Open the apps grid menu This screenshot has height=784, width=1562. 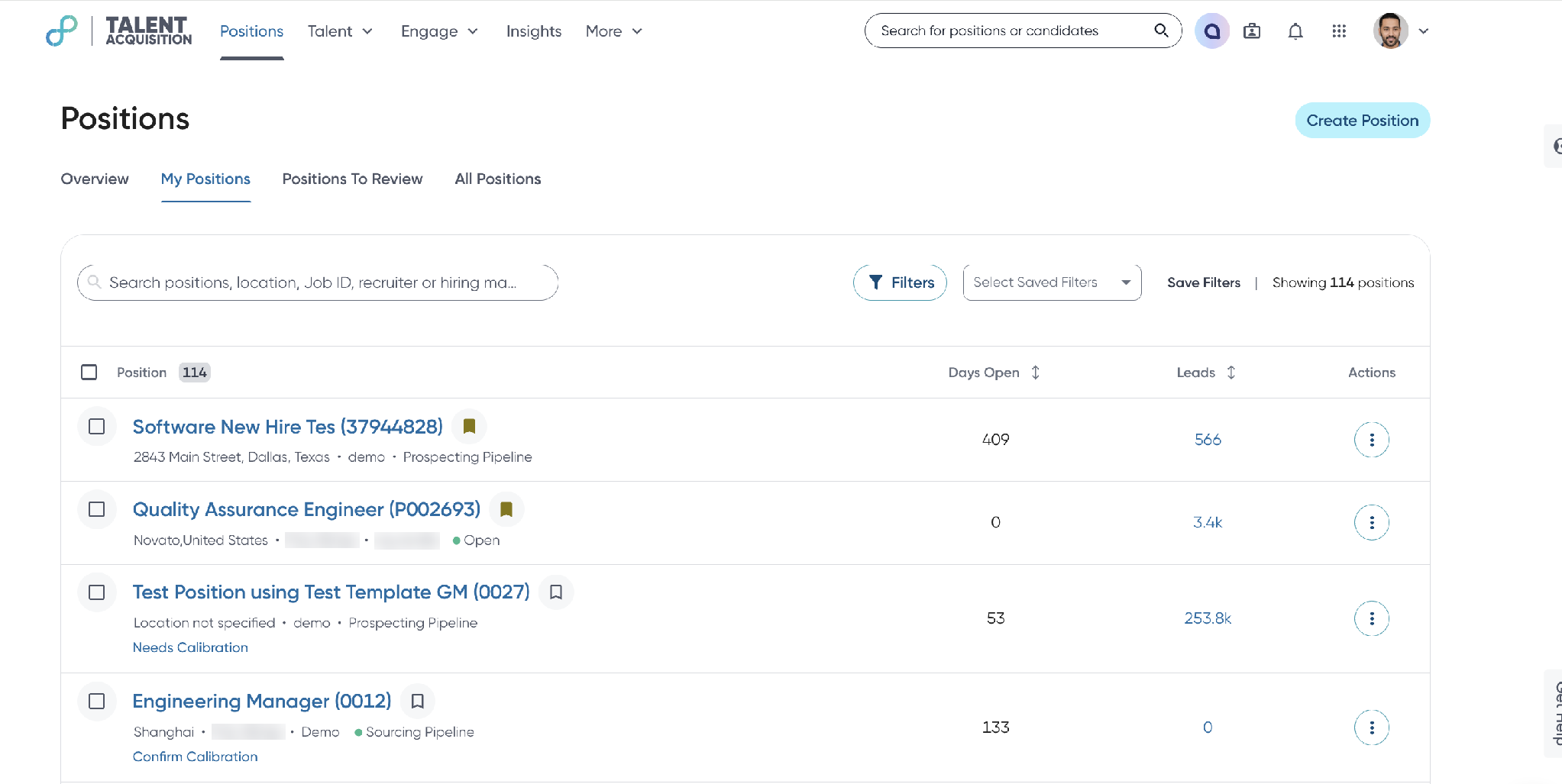(1339, 31)
